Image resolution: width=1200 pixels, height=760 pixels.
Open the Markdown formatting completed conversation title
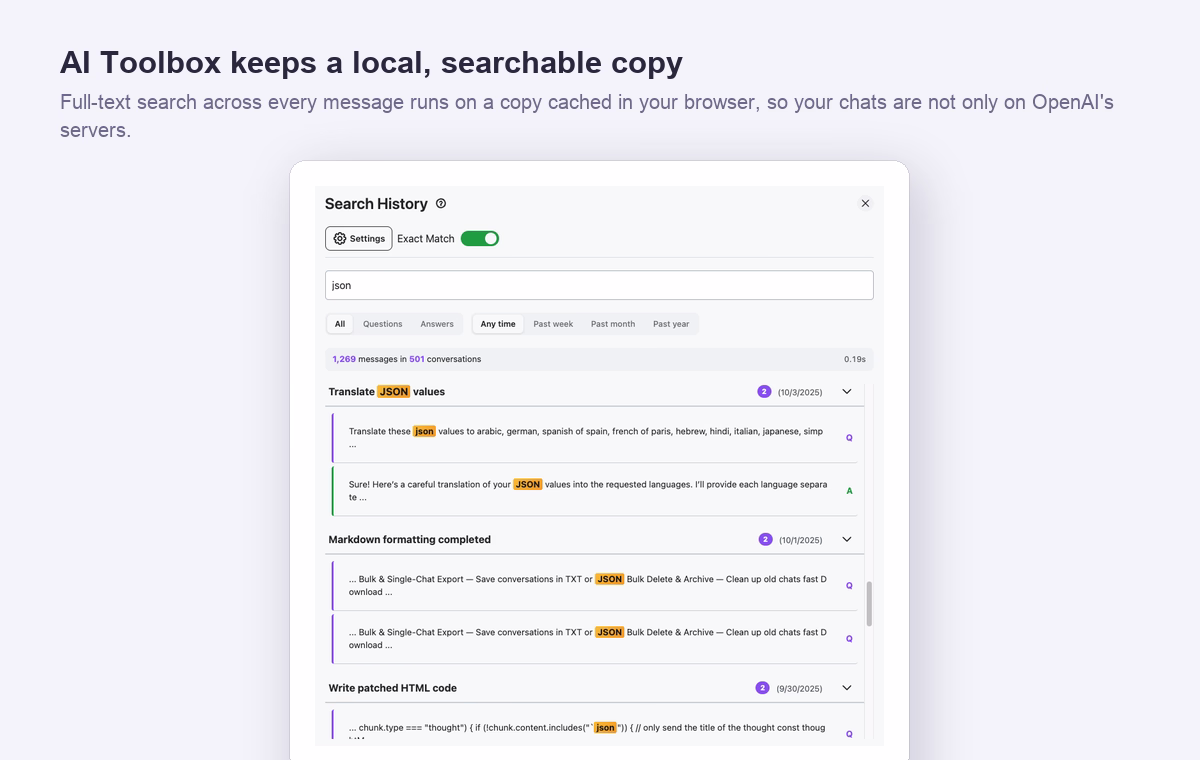[409, 540]
